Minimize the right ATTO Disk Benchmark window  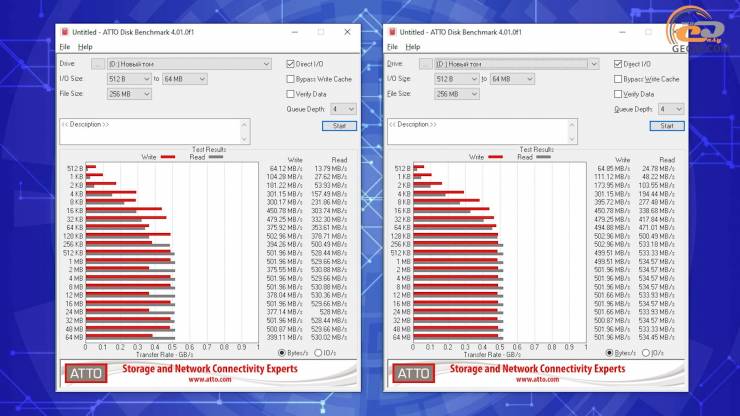coord(622,32)
